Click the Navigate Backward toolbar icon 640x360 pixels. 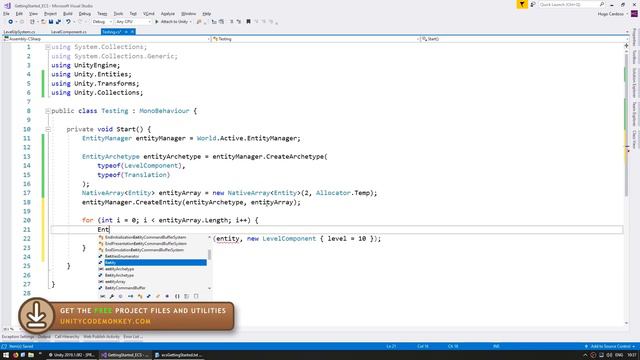11,22
